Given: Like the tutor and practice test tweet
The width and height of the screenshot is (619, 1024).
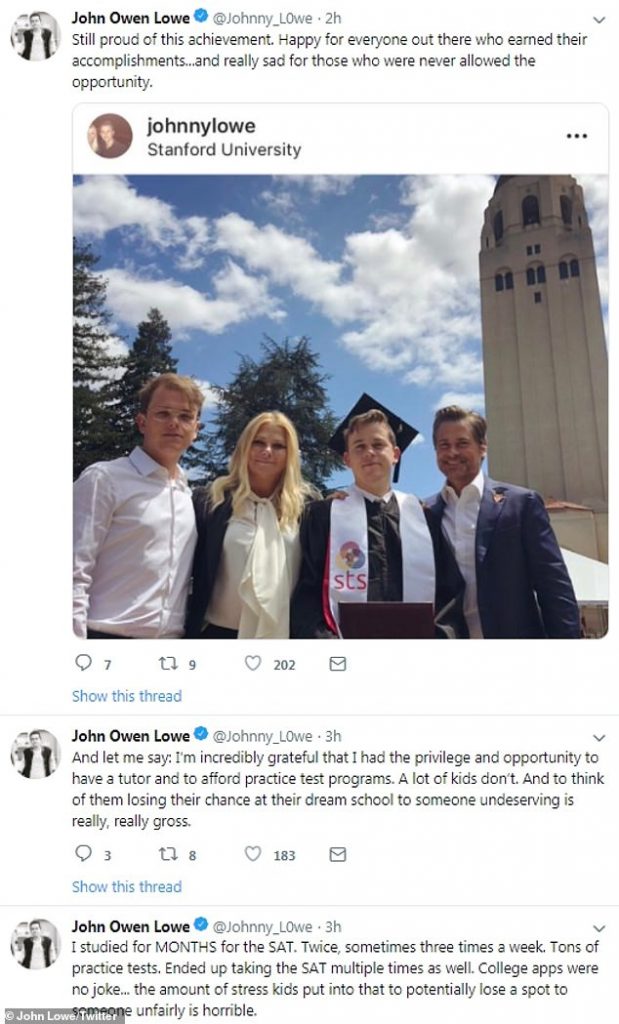Looking at the screenshot, I should (253, 855).
